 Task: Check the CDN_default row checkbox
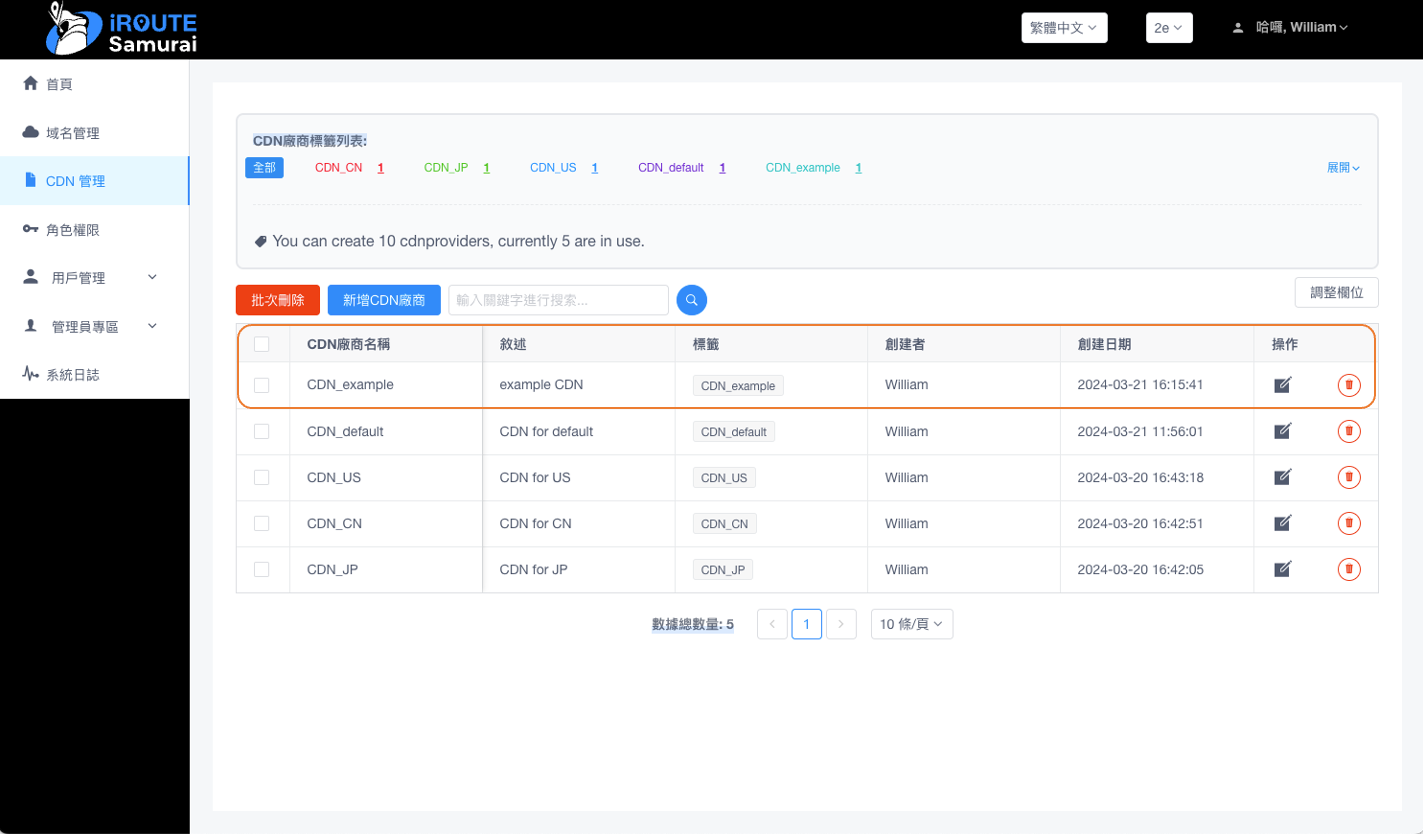[262, 431]
